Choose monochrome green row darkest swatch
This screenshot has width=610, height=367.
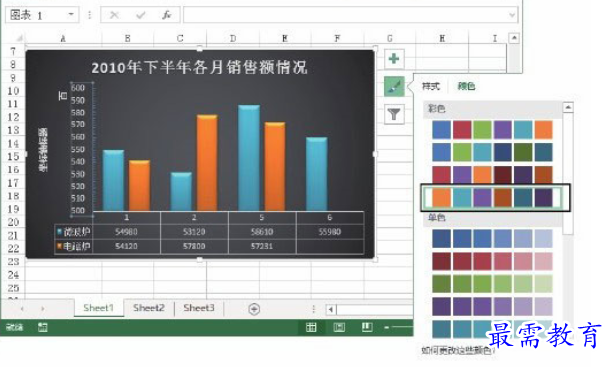coord(442,284)
